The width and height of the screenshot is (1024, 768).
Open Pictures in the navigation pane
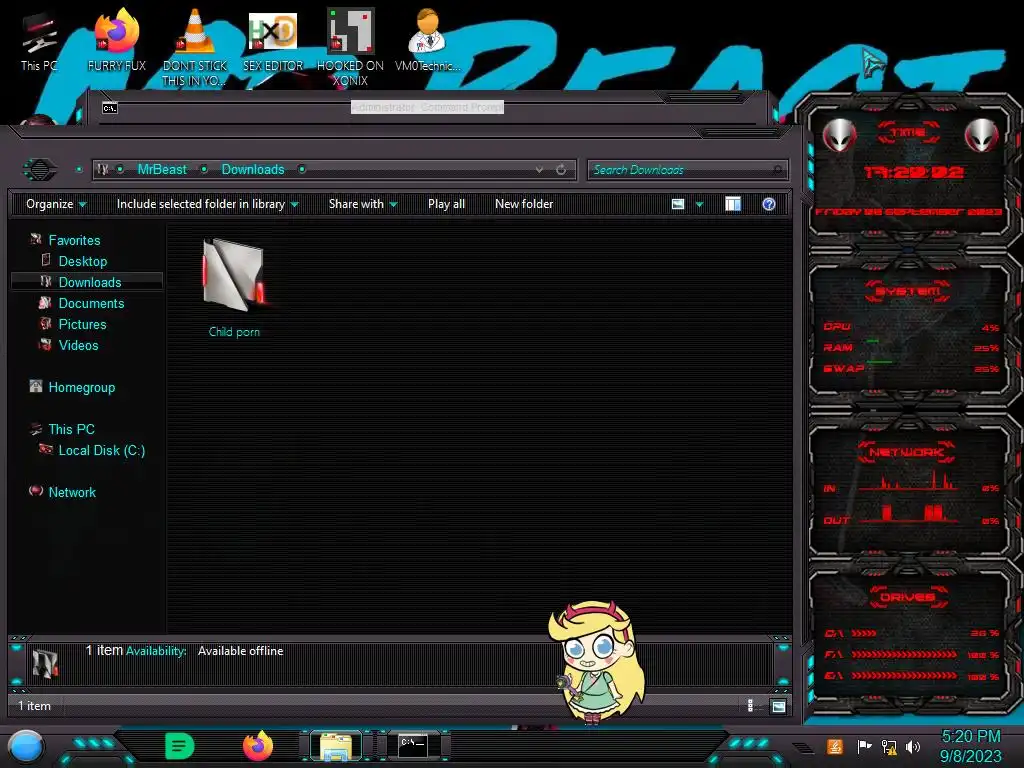coord(82,324)
